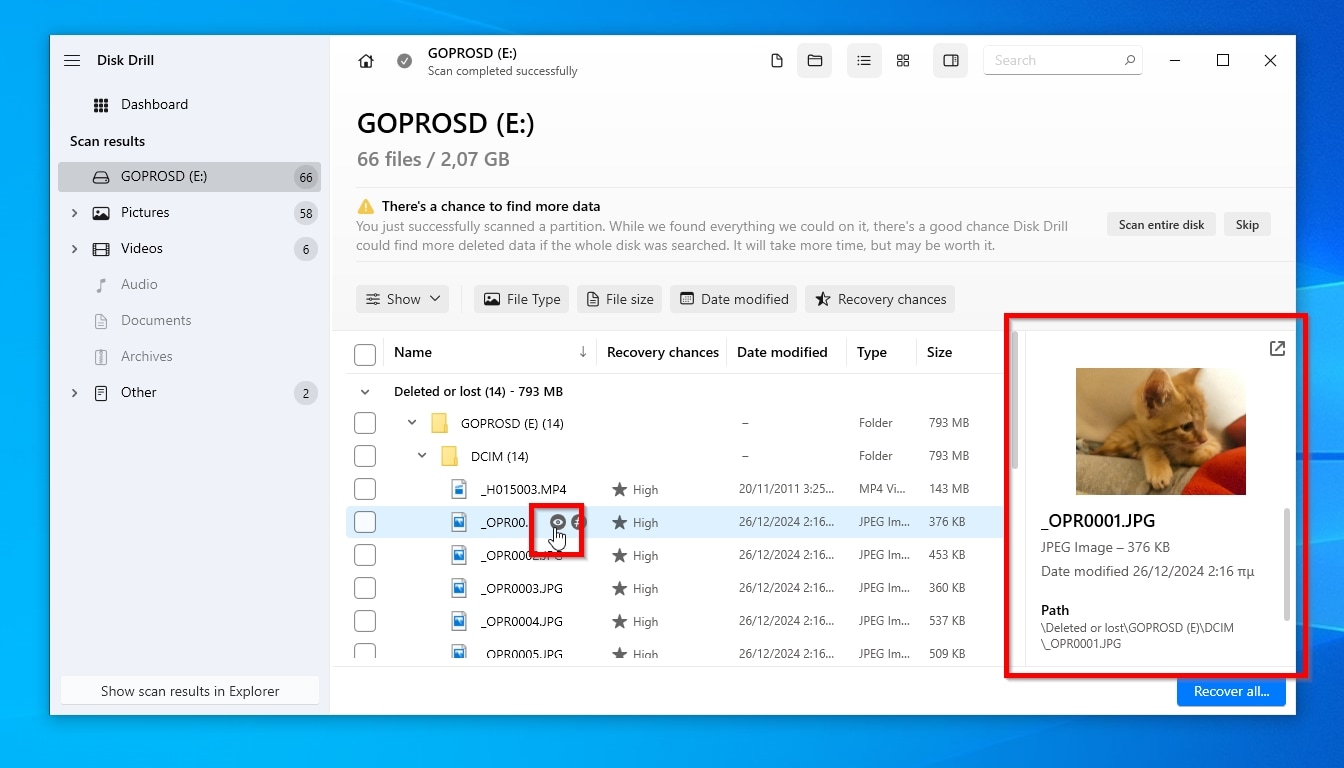
Task: Click the warning triangle icon
Action: pos(366,207)
